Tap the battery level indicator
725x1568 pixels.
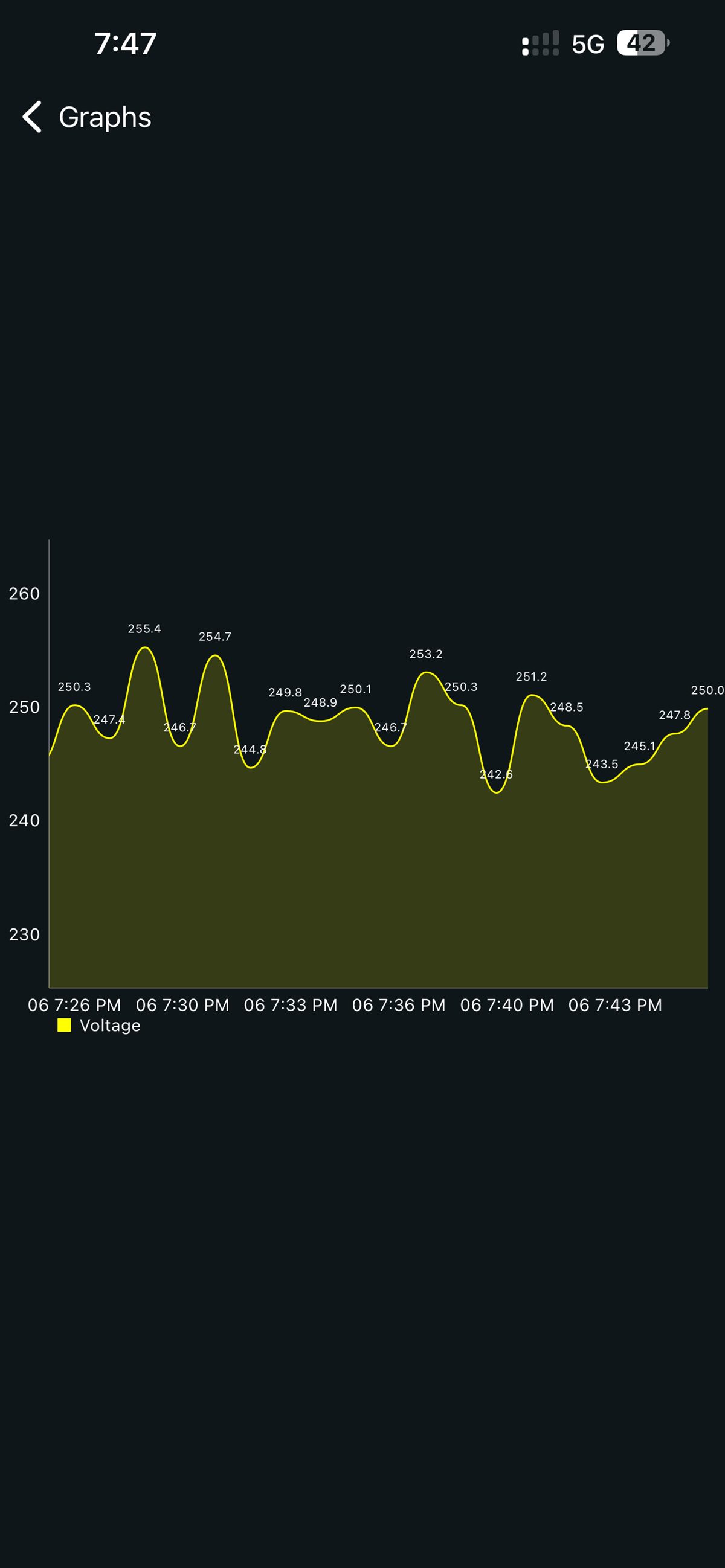(641, 43)
